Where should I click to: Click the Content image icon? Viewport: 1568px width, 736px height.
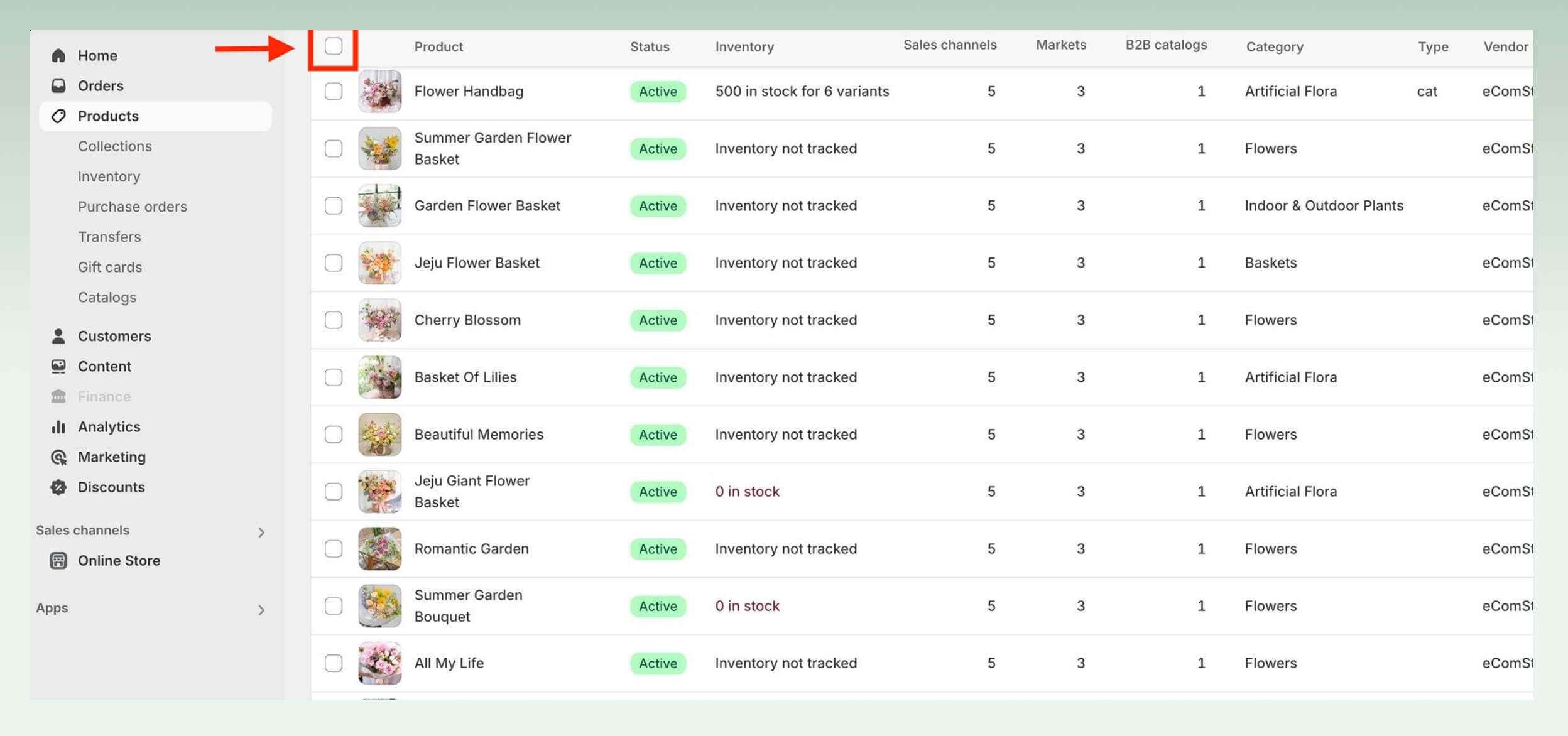point(58,366)
